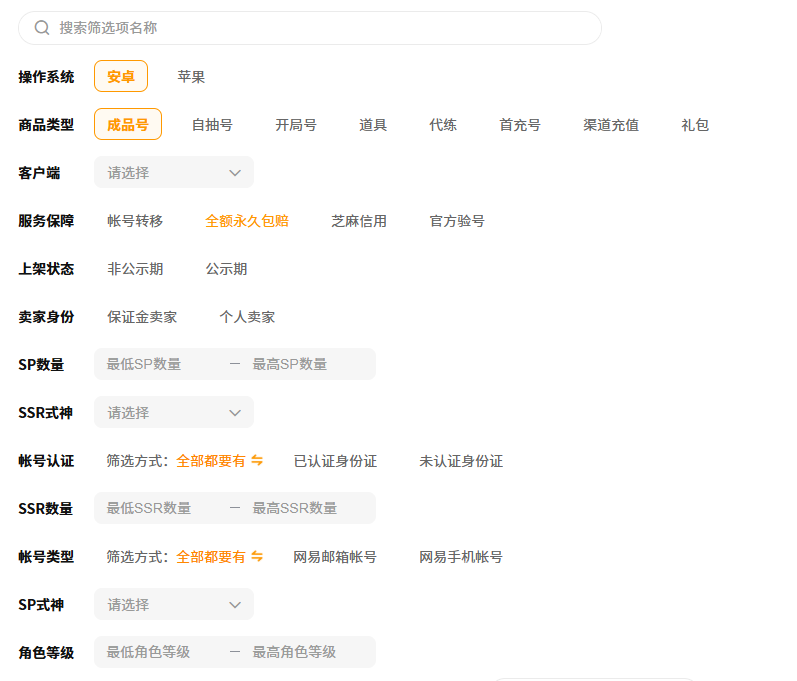Filter by 全额永久包赔 service guarantee
797x681 pixels.
(247, 221)
